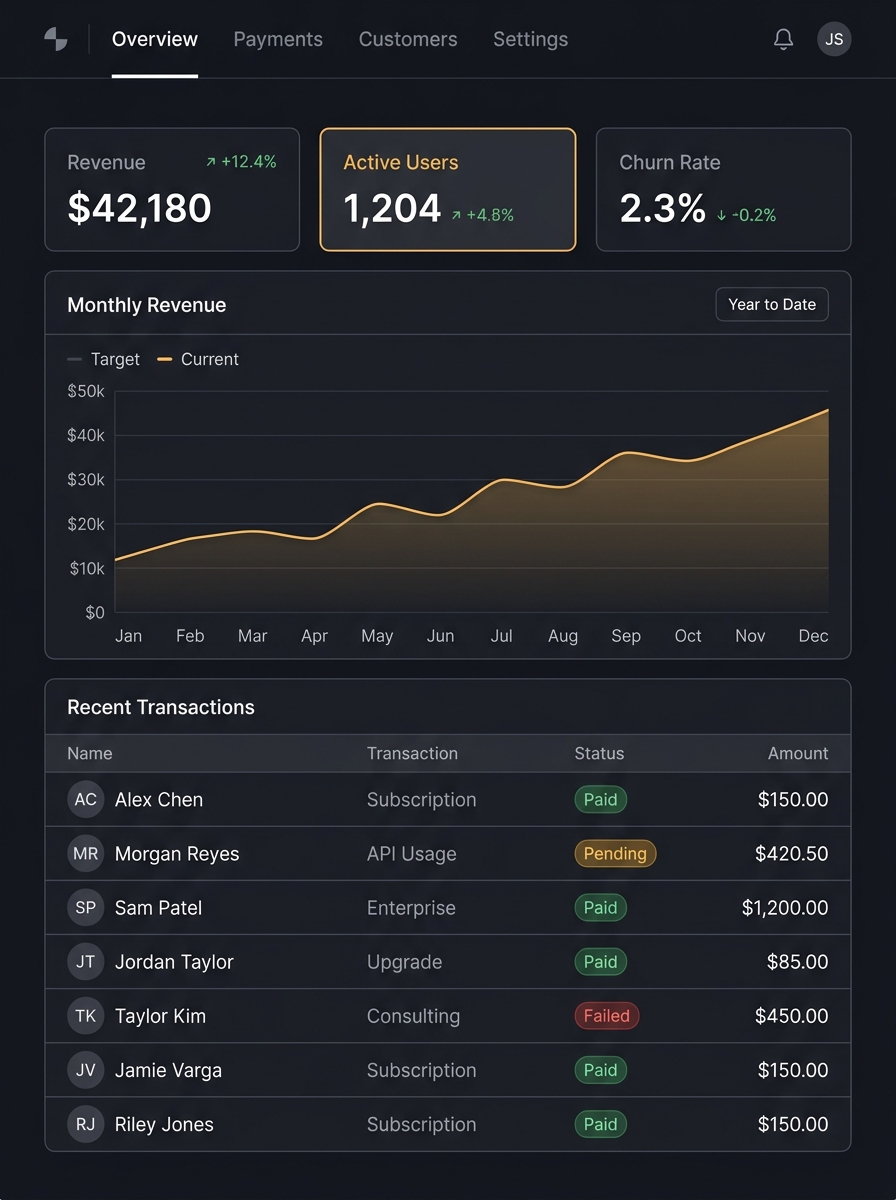Click the app logo icon
Image resolution: width=896 pixels, height=1200 pixels.
[56, 39]
